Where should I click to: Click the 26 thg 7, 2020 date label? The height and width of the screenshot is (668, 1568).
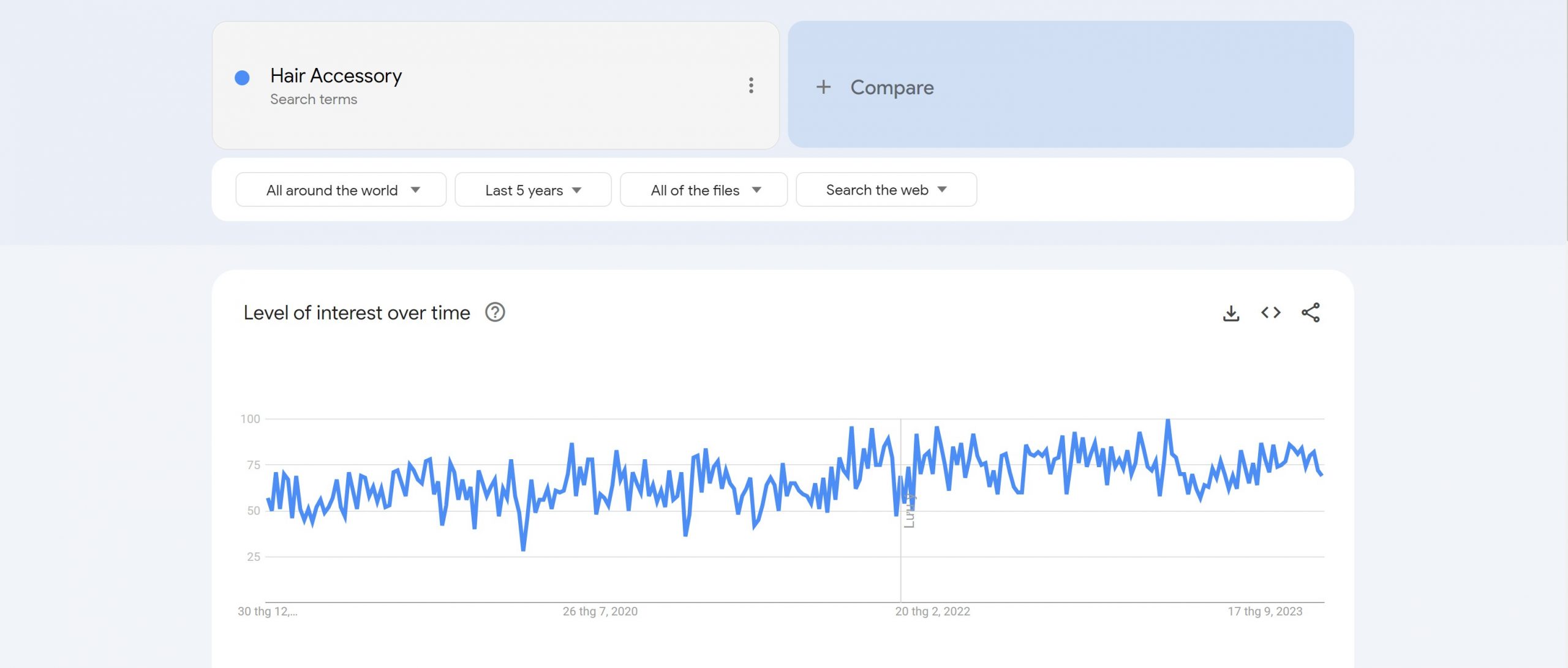(600, 612)
